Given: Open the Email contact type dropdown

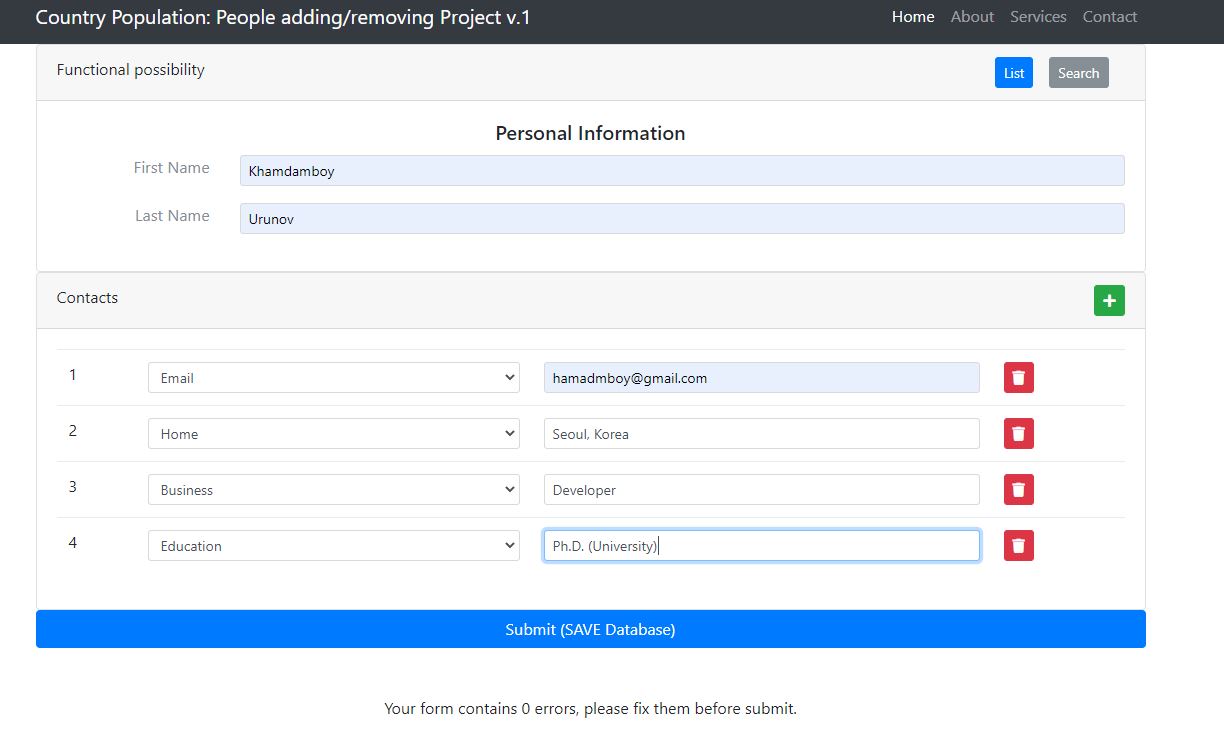Looking at the screenshot, I should pyautogui.click(x=334, y=378).
